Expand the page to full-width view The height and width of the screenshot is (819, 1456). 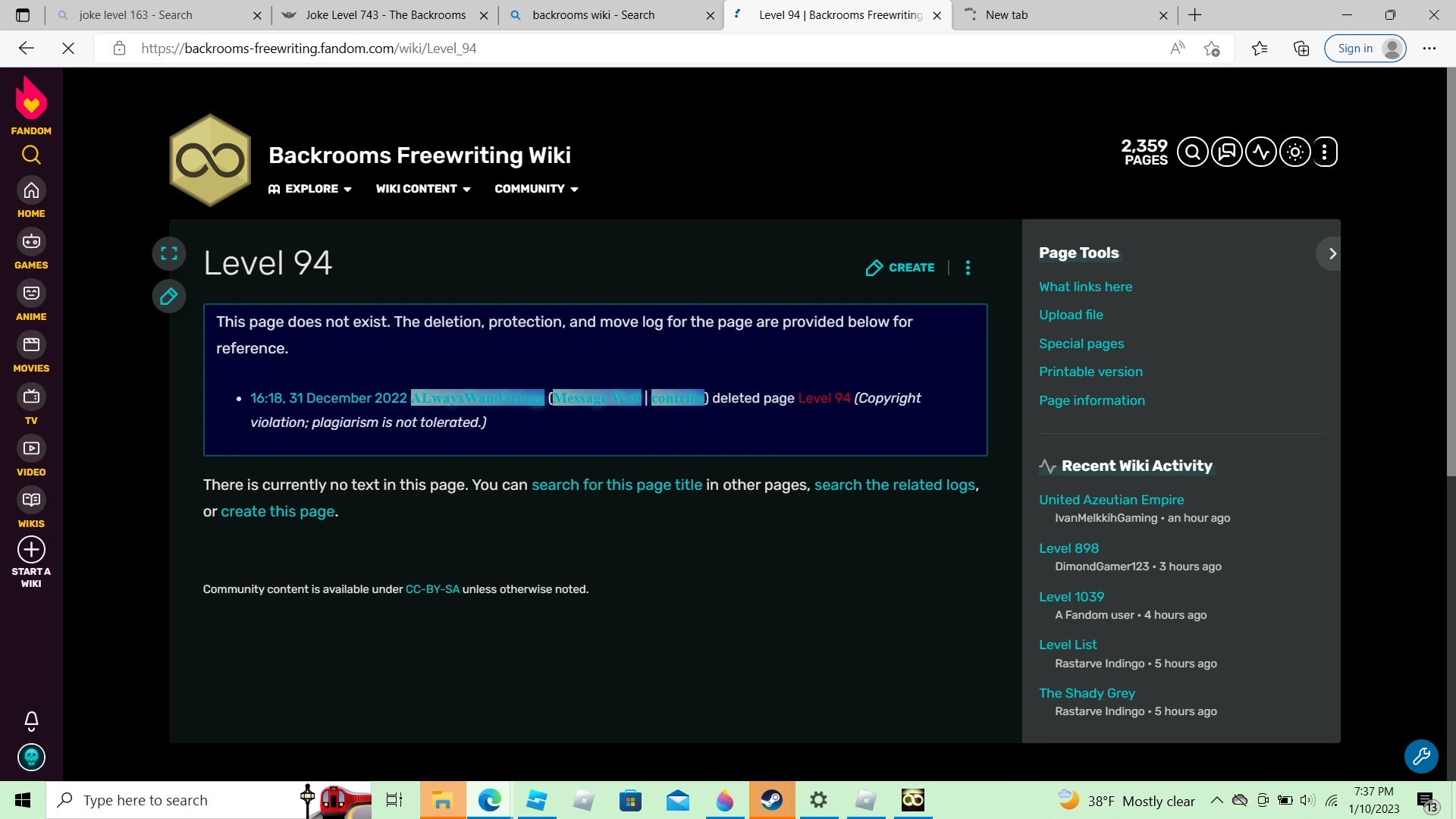pyautogui.click(x=169, y=253)
